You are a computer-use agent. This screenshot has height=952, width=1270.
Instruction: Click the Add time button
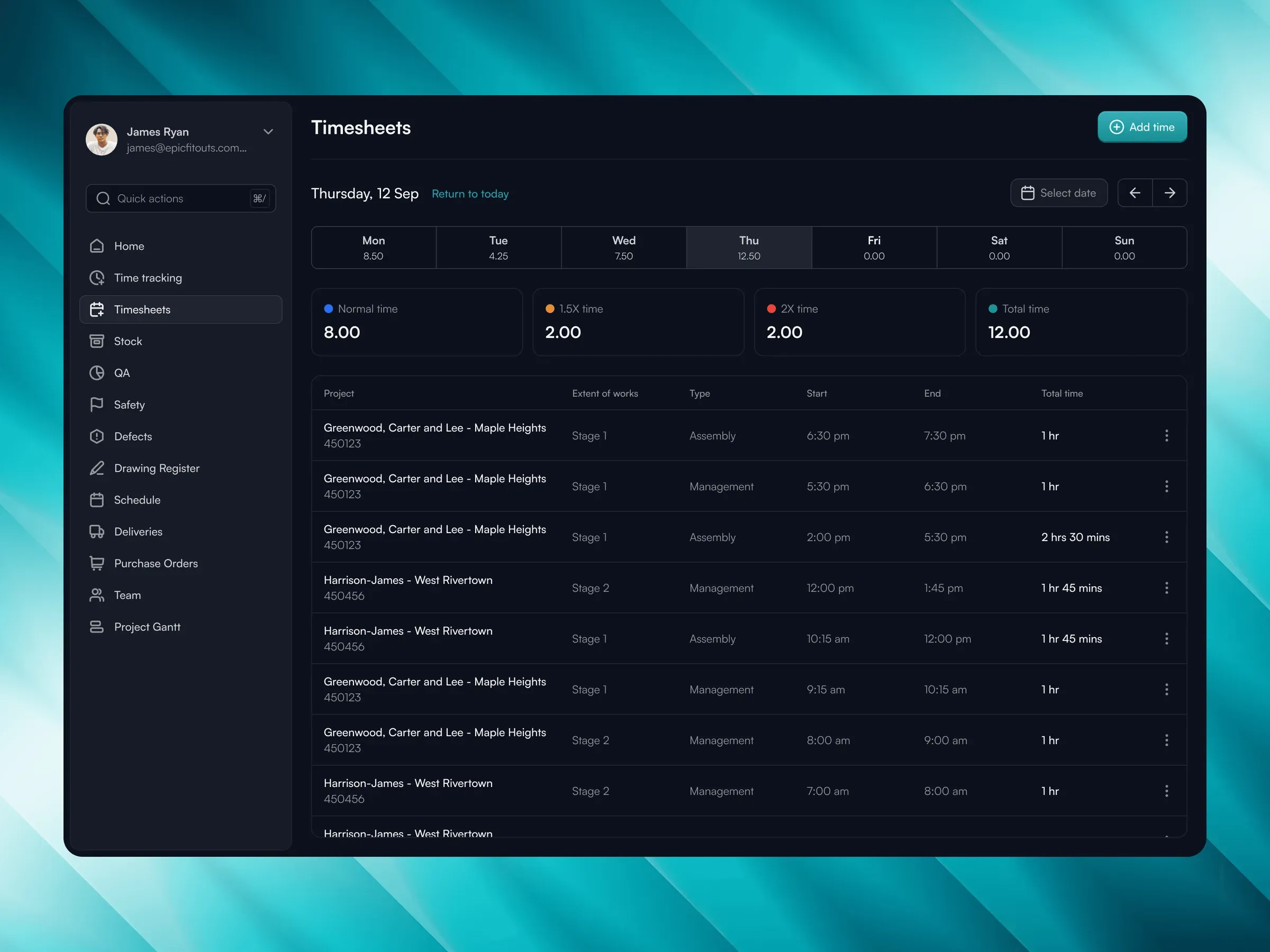(1142, 127)
